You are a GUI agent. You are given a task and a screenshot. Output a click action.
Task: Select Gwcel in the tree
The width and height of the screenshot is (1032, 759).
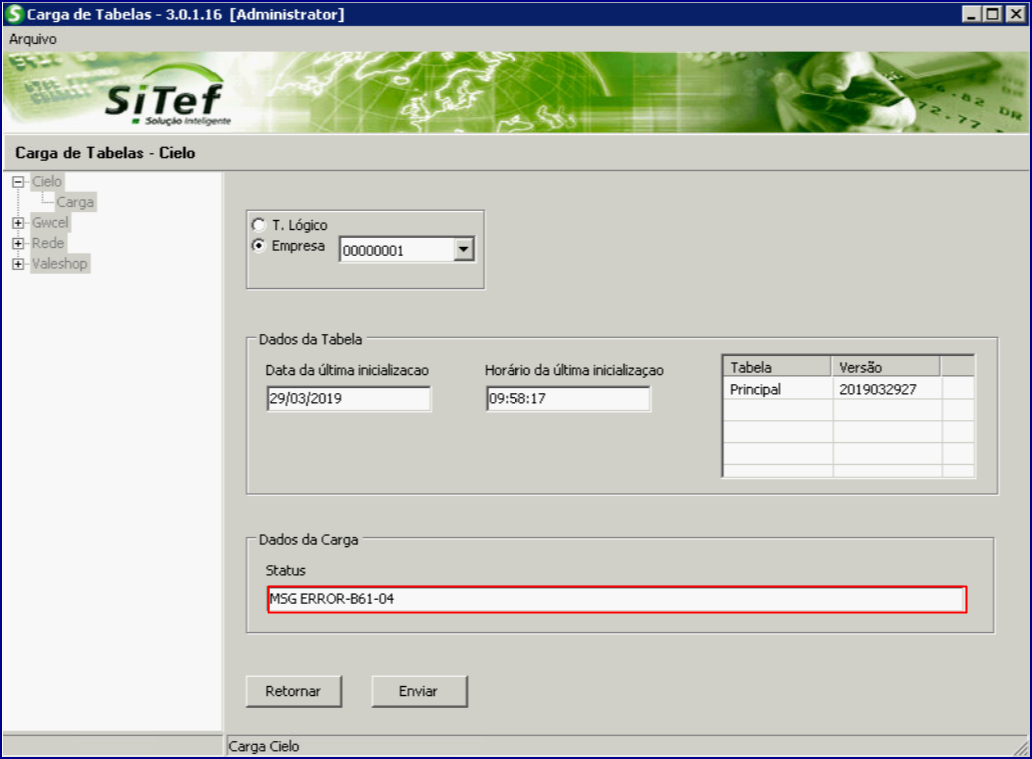point(50,223)
